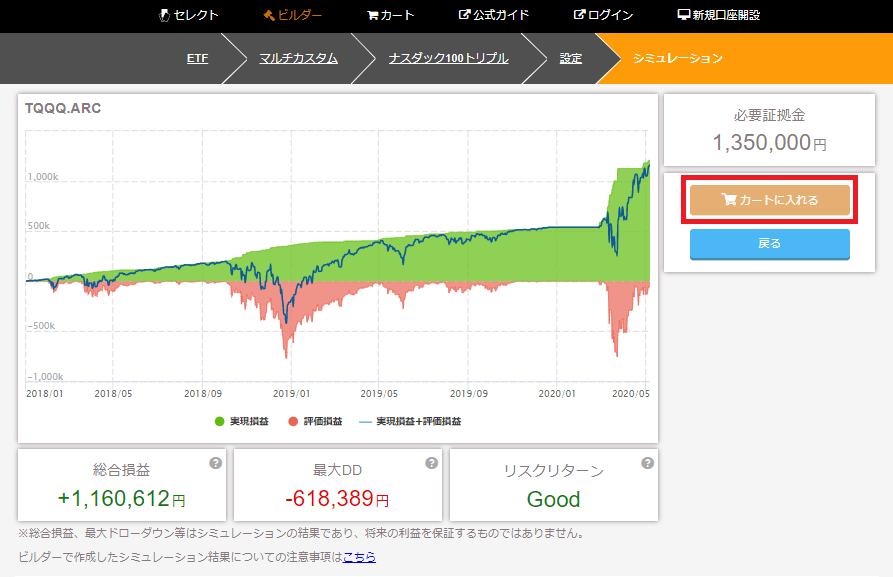Open help for 最大DD
The image size is (893, 577).
click(x=431, y=463)
